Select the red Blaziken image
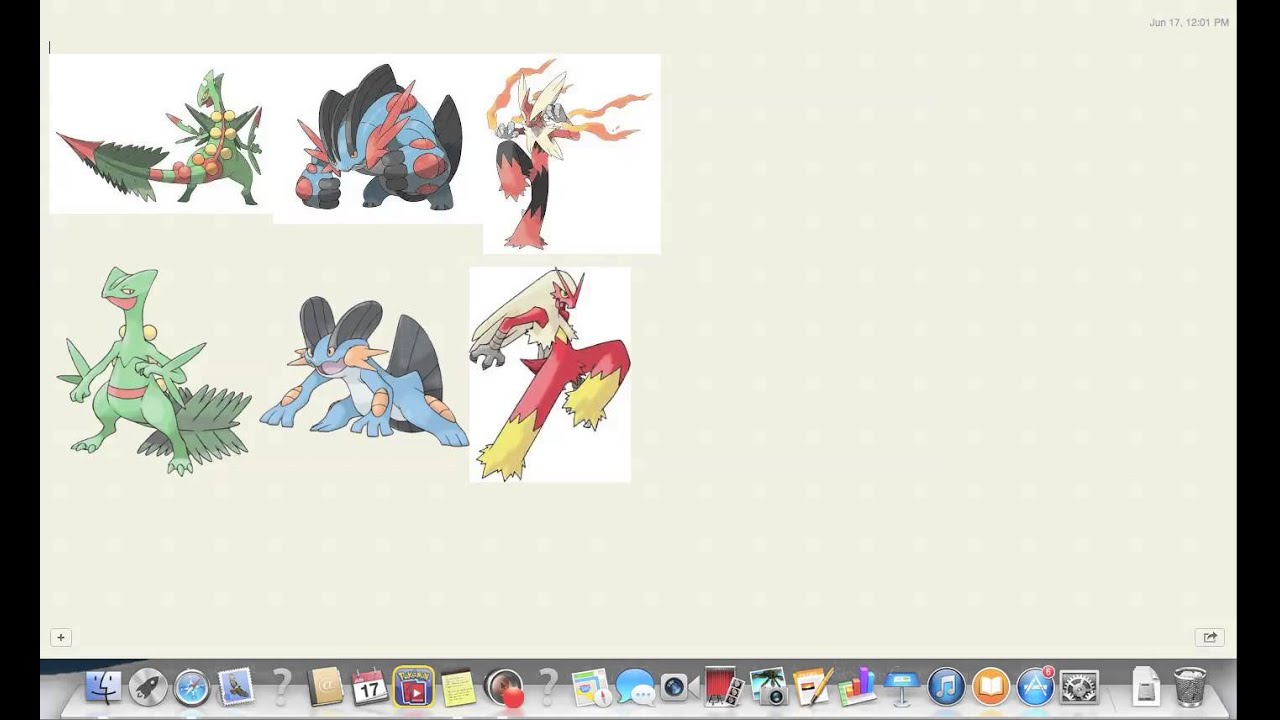 point(550,374)
